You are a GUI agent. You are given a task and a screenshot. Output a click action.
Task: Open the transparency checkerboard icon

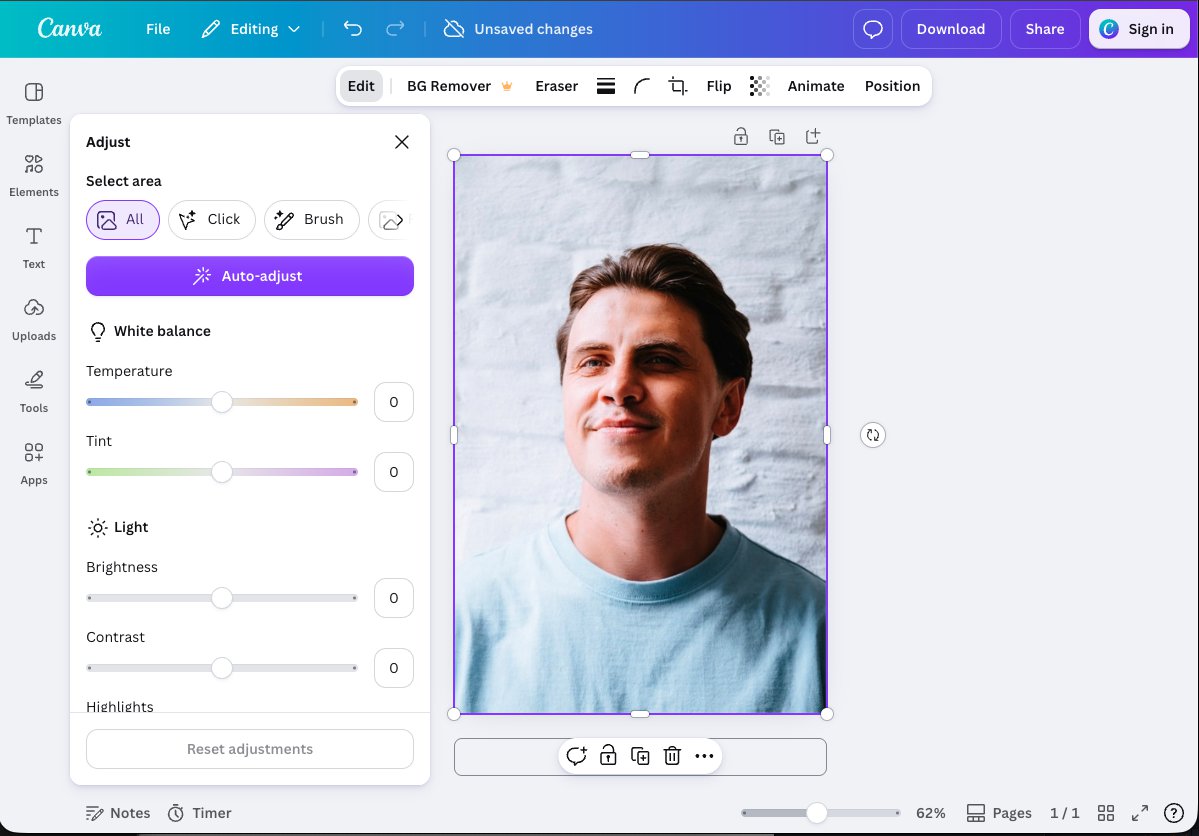759,86
